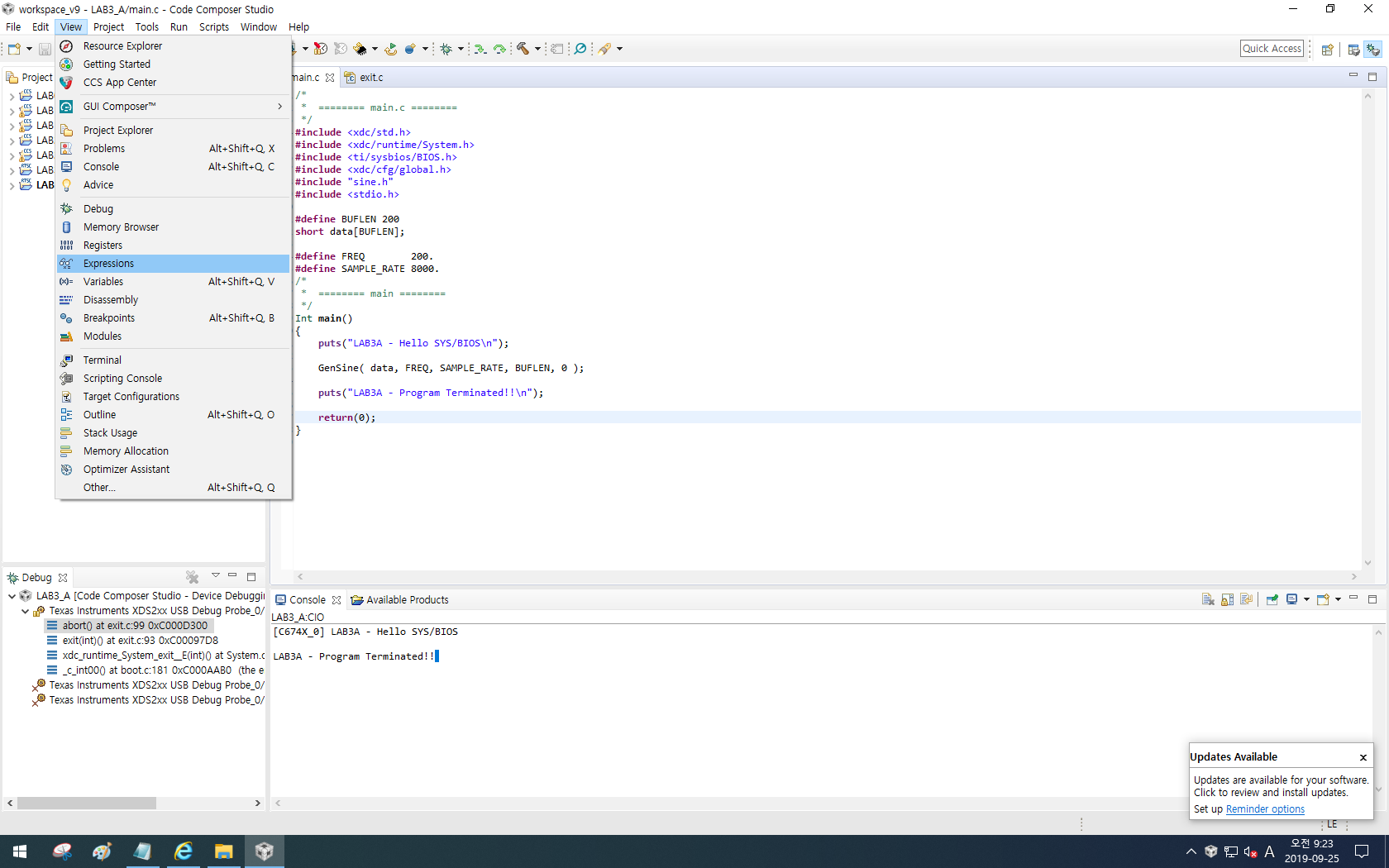Show the Breakpoints view
The height and width of the screenshot is (868, 1389).
click(173, 318)
